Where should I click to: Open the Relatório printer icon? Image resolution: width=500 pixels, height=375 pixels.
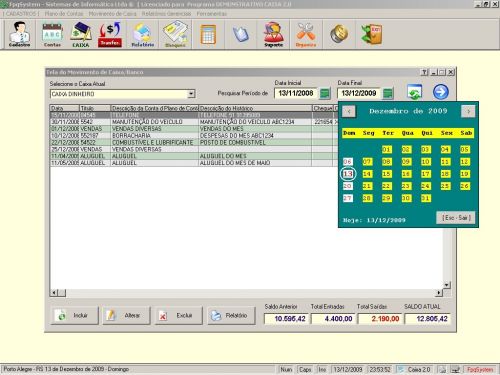143,34
